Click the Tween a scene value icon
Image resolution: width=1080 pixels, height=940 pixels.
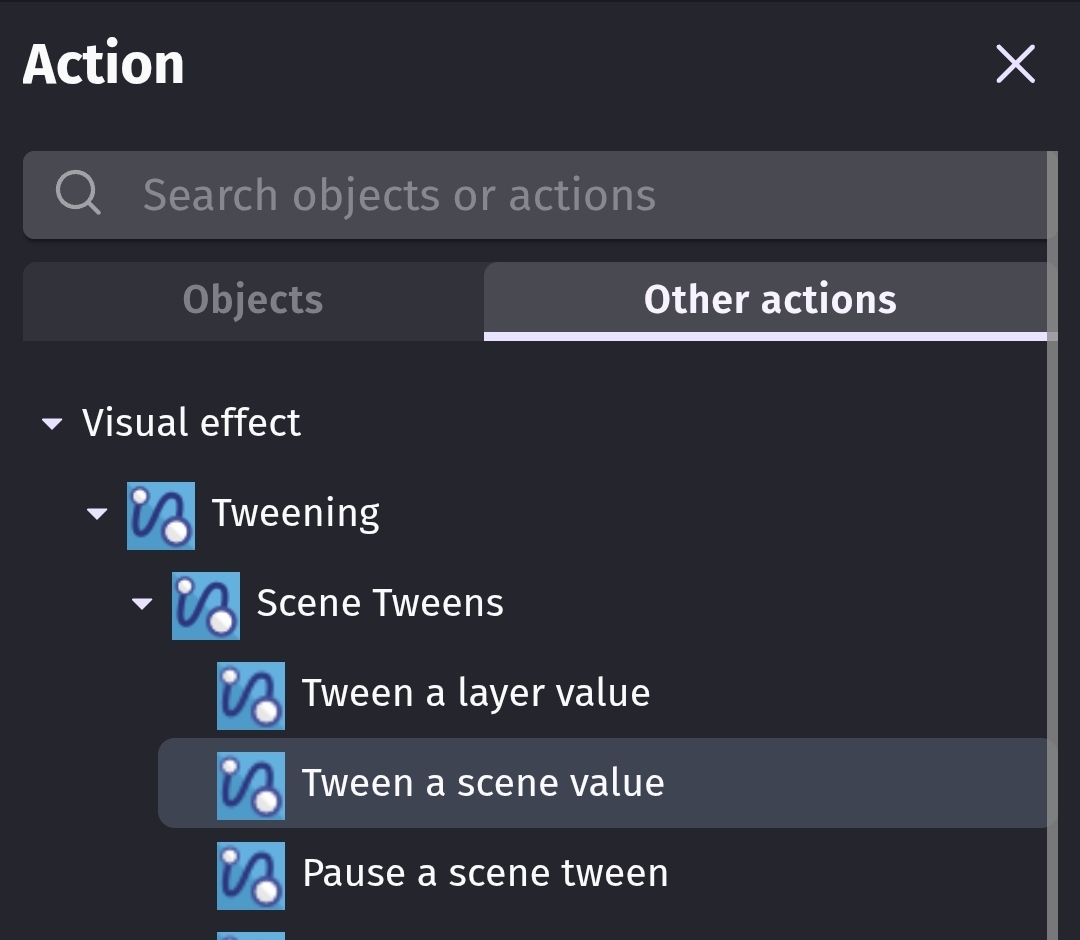coord(251,786)
